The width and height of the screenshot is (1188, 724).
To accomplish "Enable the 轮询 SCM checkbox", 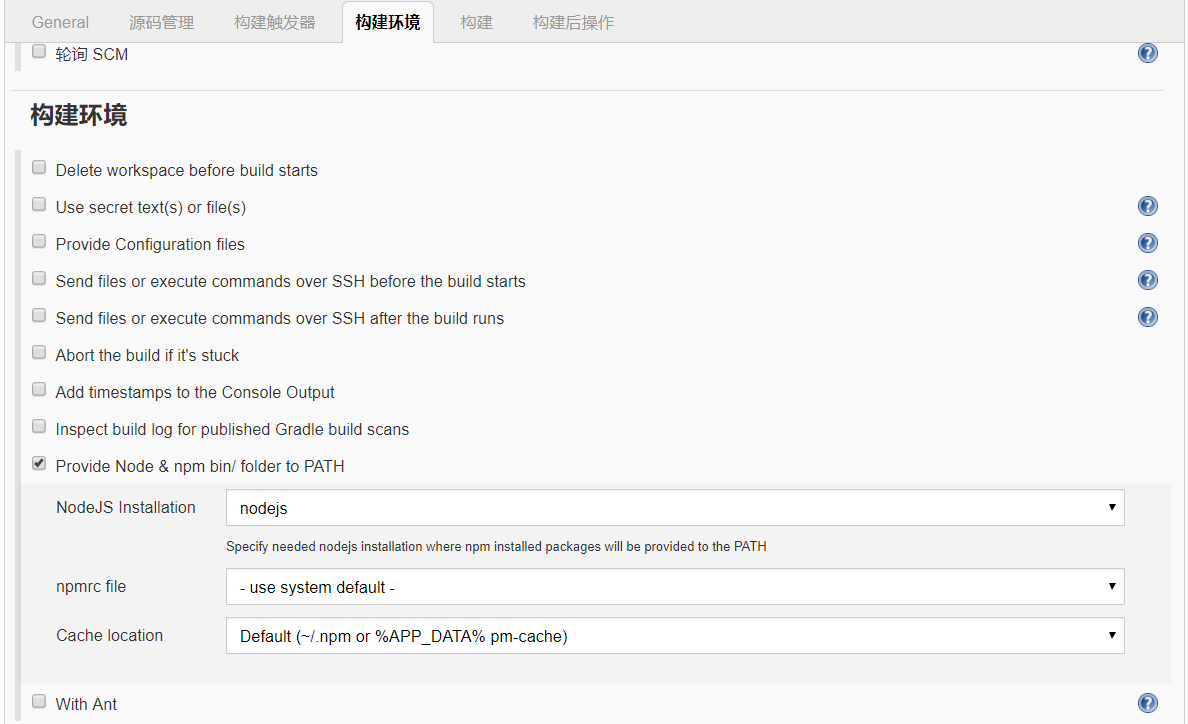I will 39,52.
